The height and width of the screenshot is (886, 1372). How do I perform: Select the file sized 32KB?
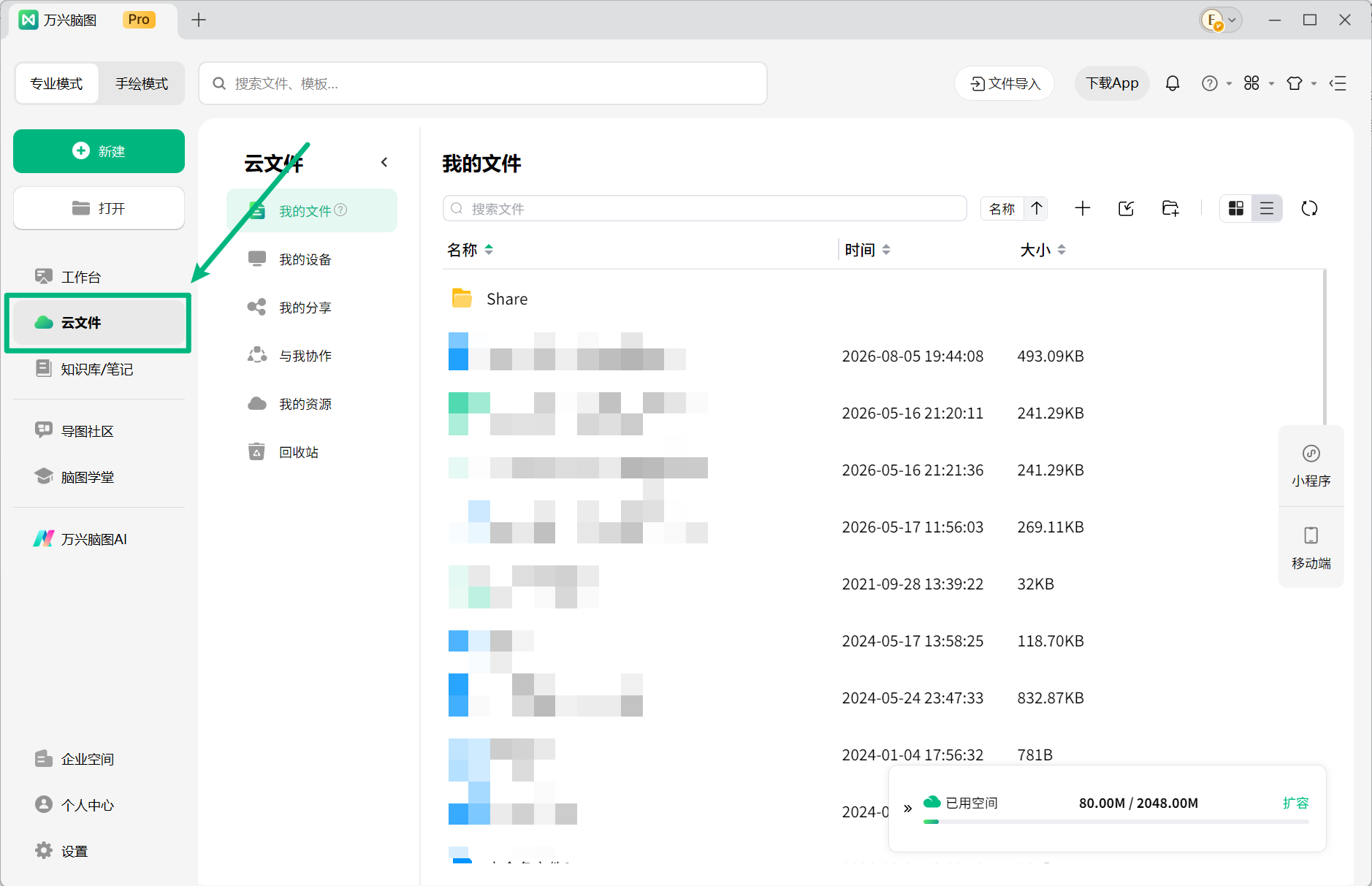[883, 584]
